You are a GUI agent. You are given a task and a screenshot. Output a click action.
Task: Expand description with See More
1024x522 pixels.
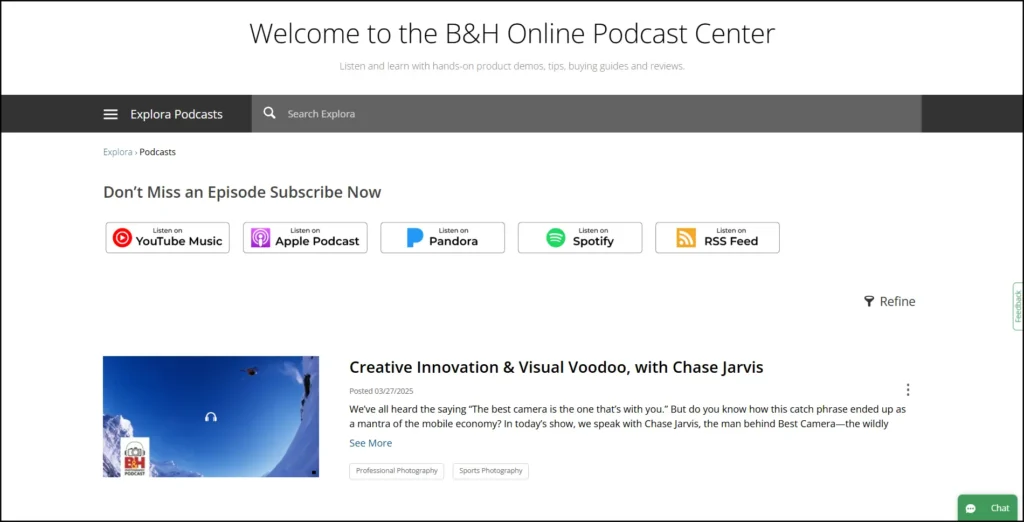(x=371, y=443)
